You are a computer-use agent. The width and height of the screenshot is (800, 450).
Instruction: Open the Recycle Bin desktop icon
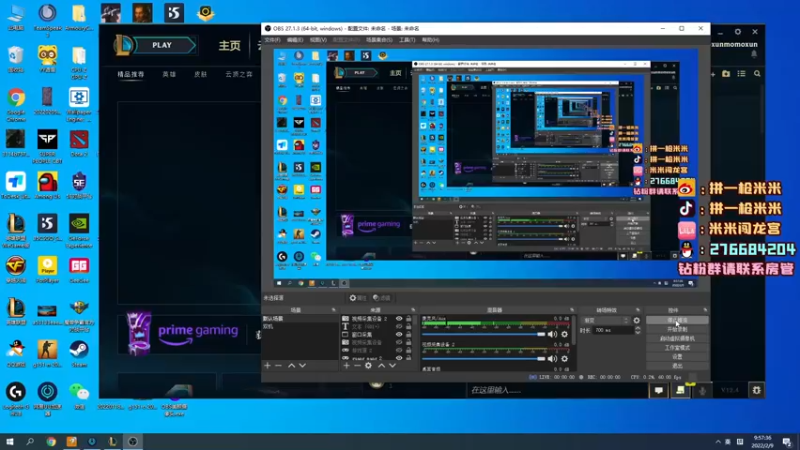(16, 59)
